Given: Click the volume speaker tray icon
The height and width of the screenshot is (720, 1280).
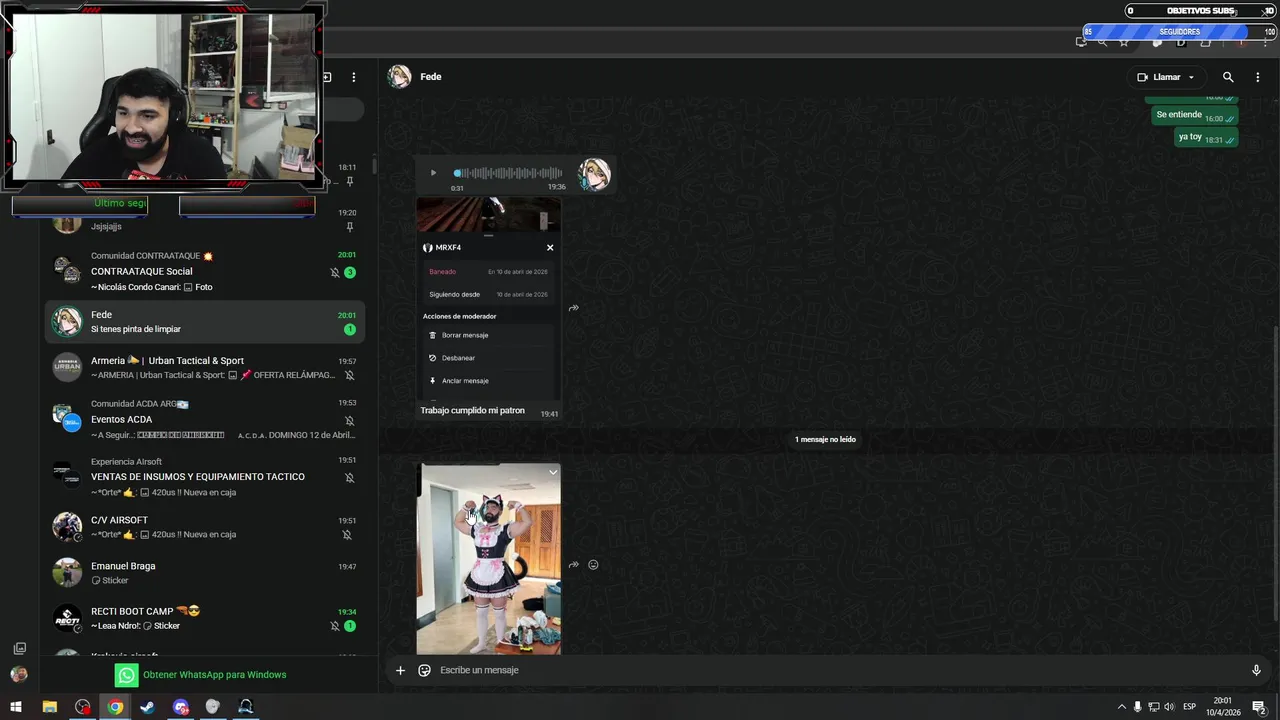Looking at the screenshot, I should 1169,707.
